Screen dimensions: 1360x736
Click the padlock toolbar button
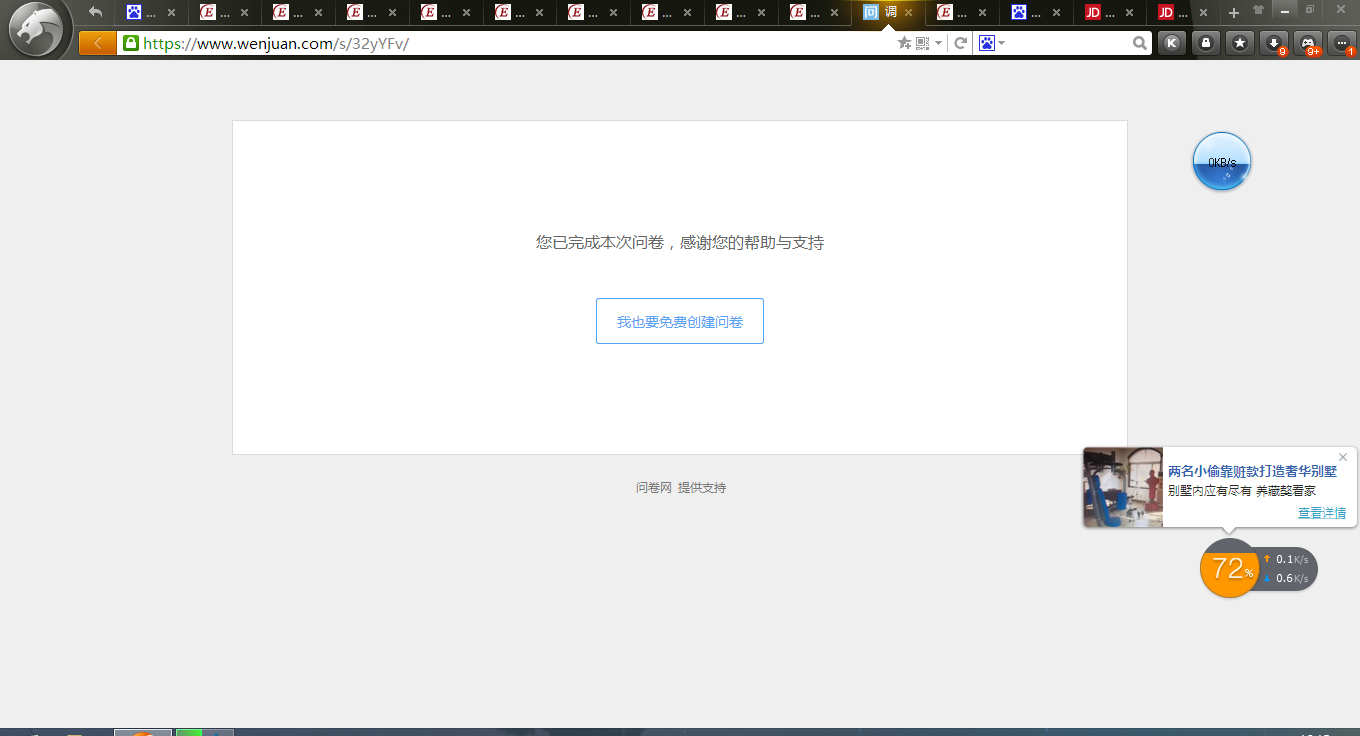1205,43
